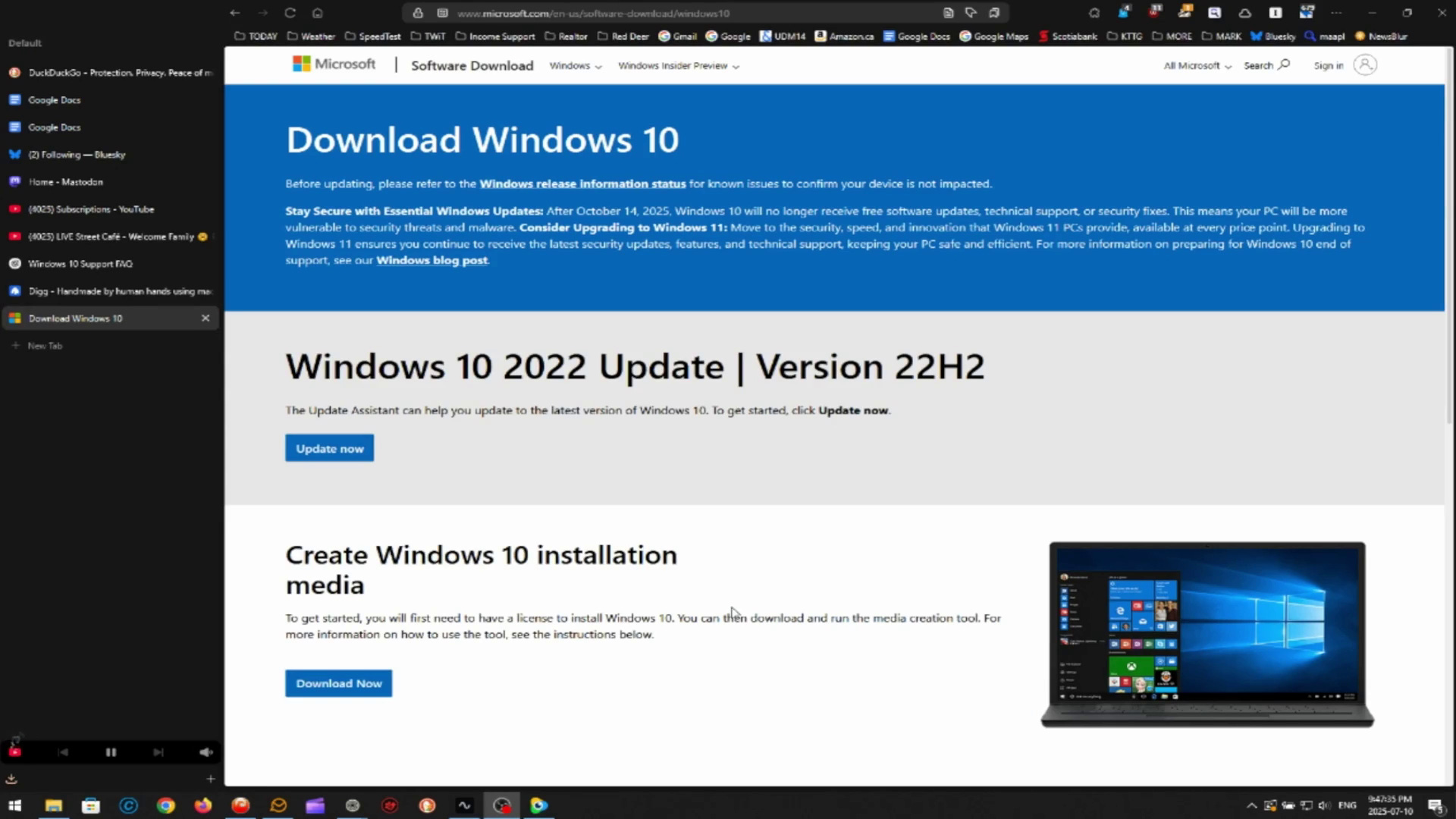Close the Download Windows 10 tab
Image resolution: width=1456 pixels, height=819 pixels.
206,318
